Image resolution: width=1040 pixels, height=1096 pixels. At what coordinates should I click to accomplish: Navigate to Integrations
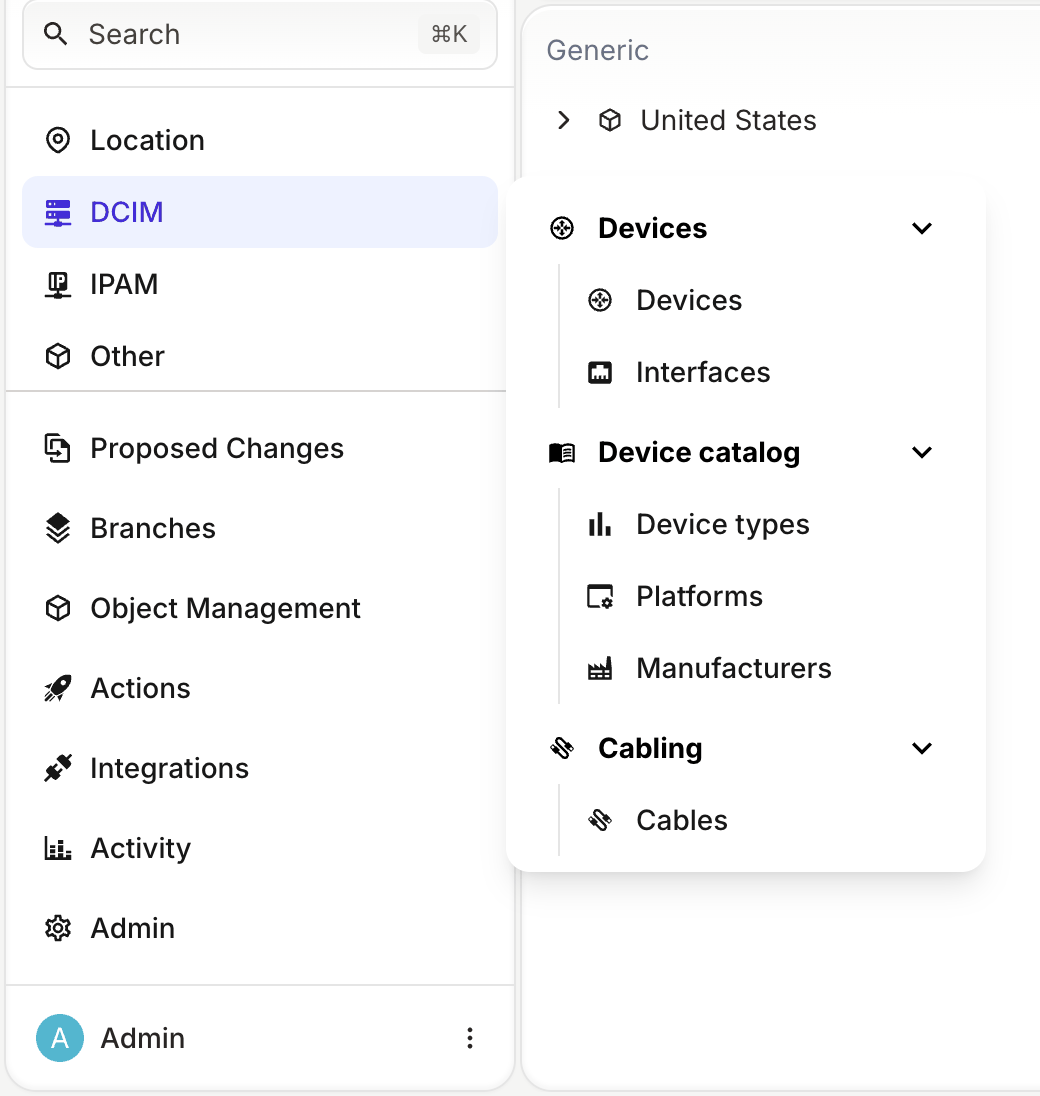[x=260, y=768]
